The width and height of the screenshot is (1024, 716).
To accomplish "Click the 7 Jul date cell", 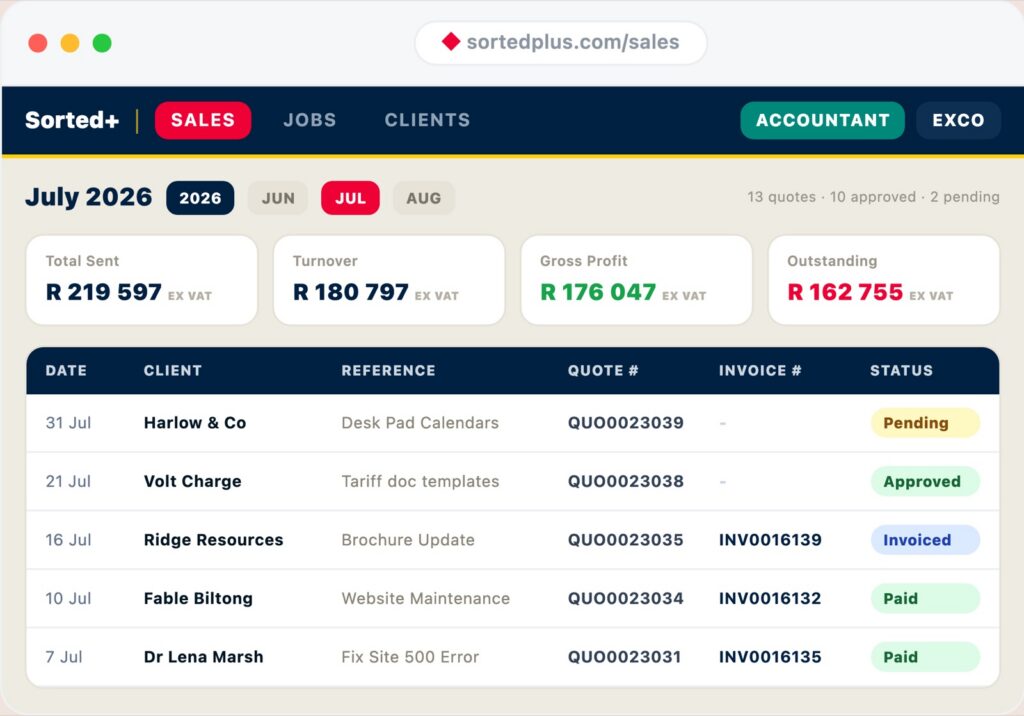I will (x=63, y=657).
